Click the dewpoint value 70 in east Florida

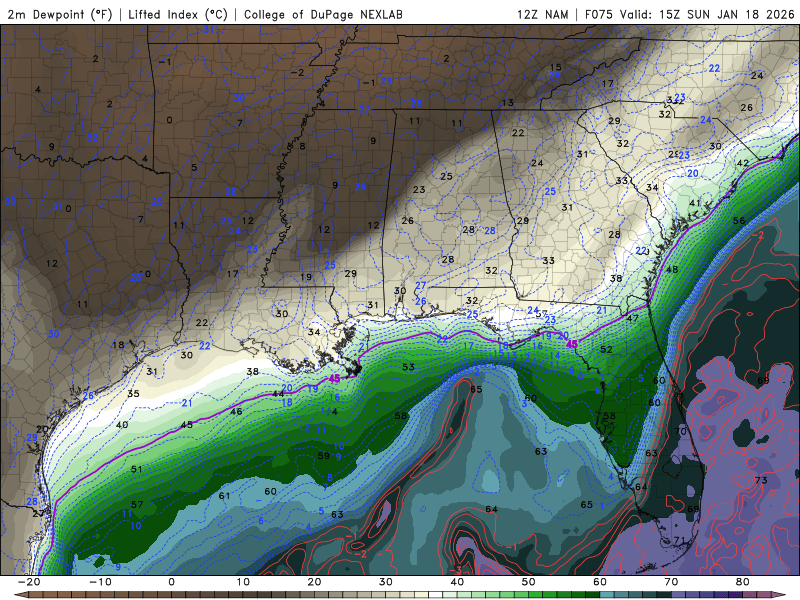680,431
